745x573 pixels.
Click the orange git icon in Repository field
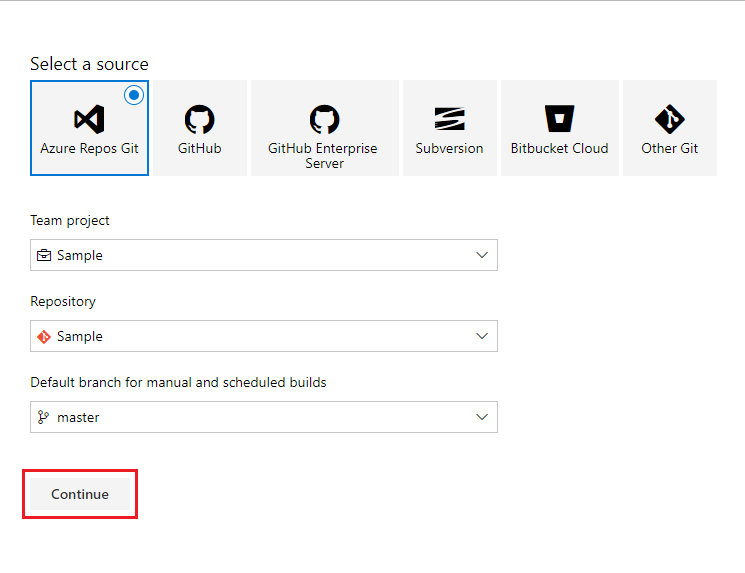(x=44, y=336)
